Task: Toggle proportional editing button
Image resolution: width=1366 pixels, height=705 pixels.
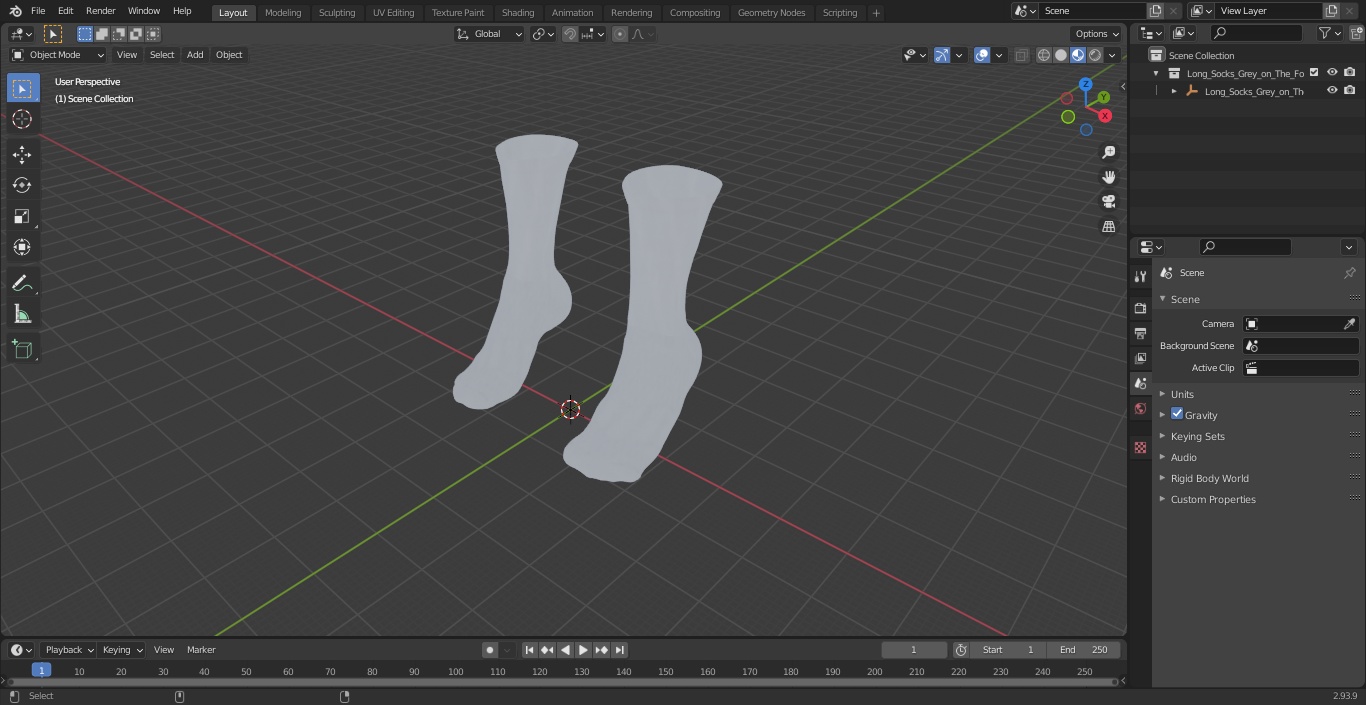Action: [620, 34]
